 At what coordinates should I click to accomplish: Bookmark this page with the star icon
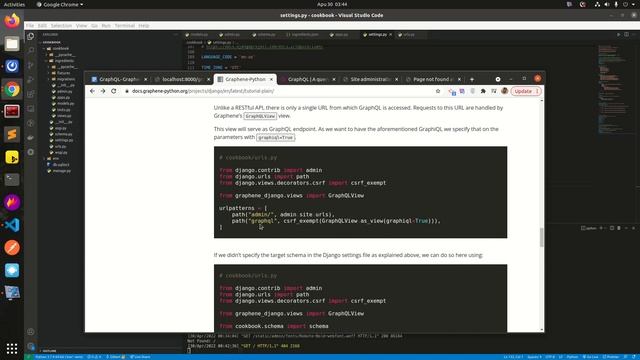(438, 91)
